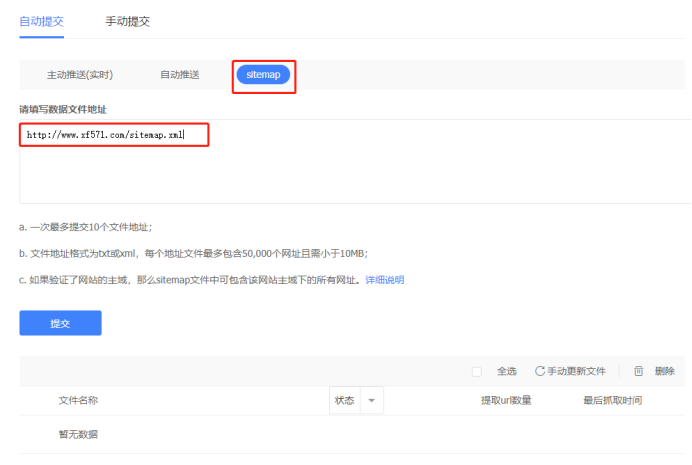Click the sitemap URL text area
Image resolution: width=692 pixels, height=465 pixels.
click(x=355, y=161)
